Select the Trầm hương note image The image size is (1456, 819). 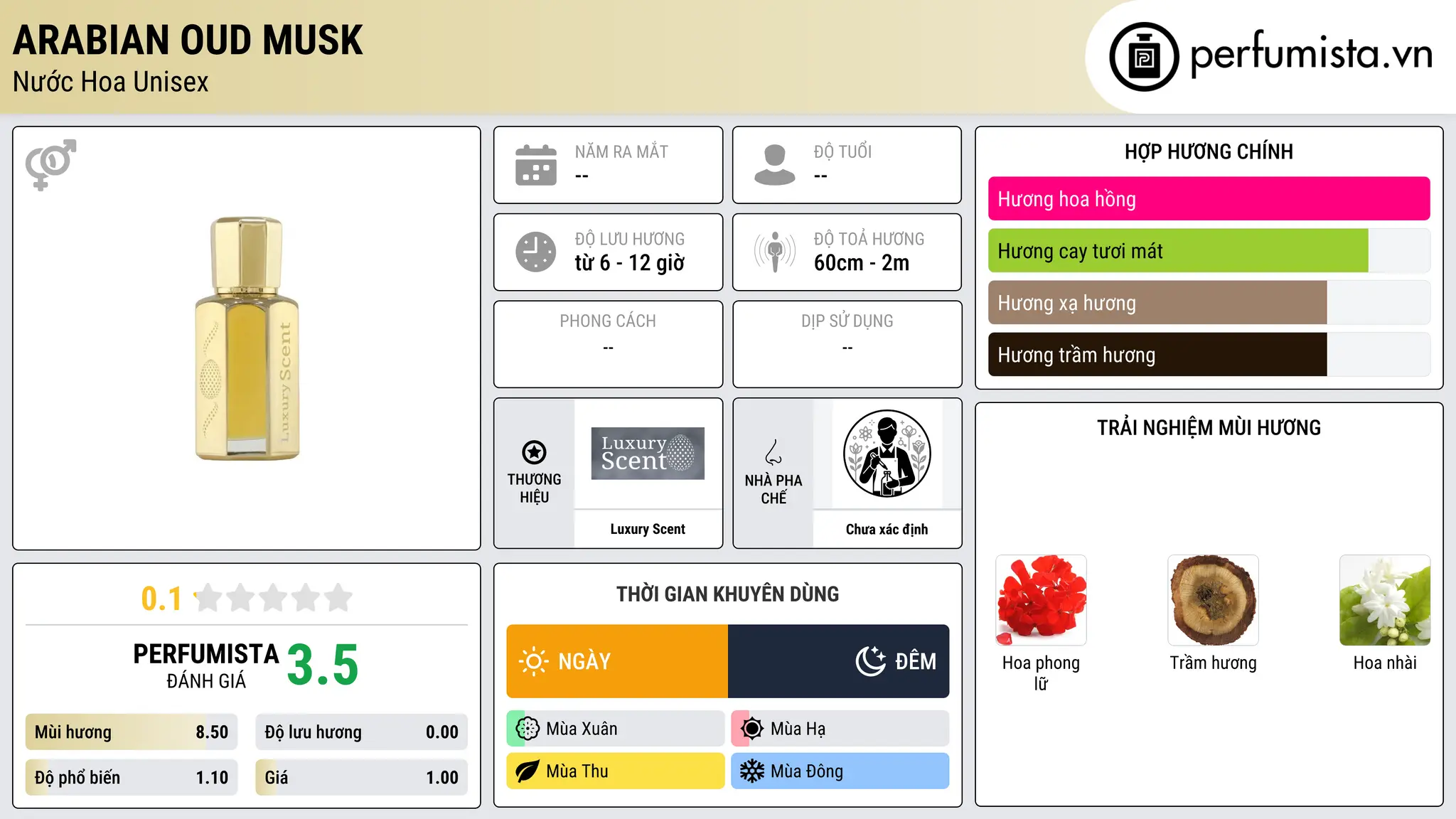pos(1213,600)
